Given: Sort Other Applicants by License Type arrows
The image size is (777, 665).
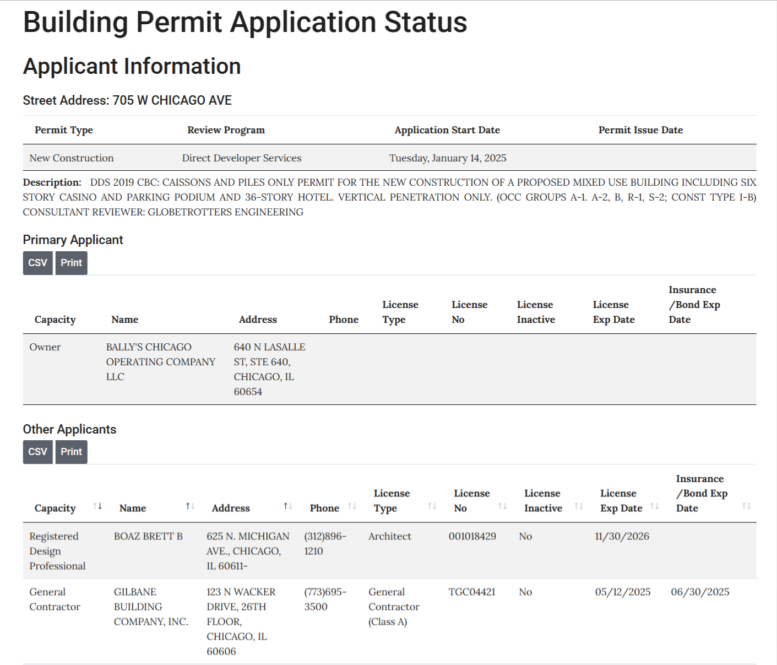Looking at the screenshot, I should coord(432,507).
